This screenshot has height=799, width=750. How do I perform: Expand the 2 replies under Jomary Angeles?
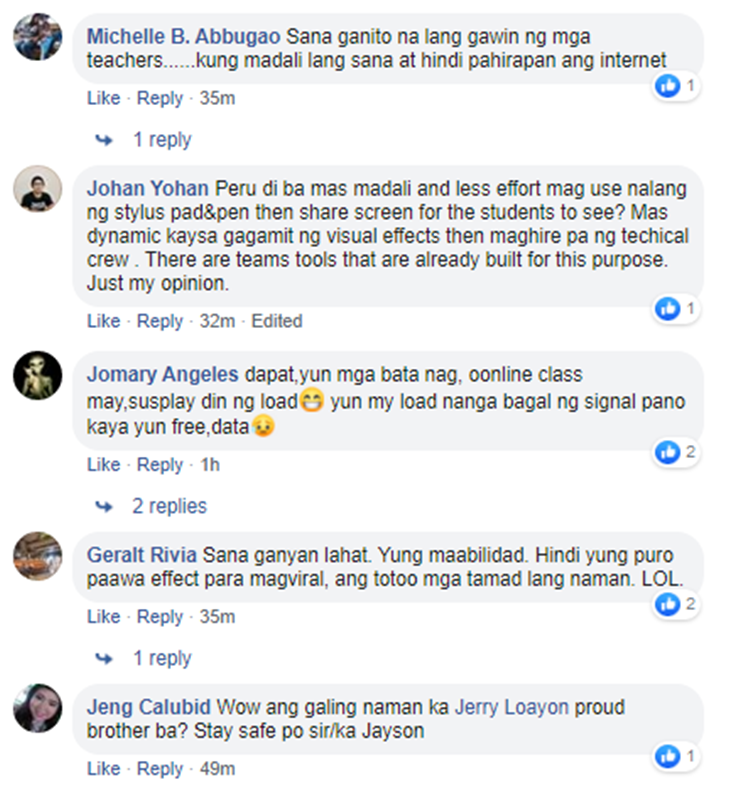coord(170,506)
